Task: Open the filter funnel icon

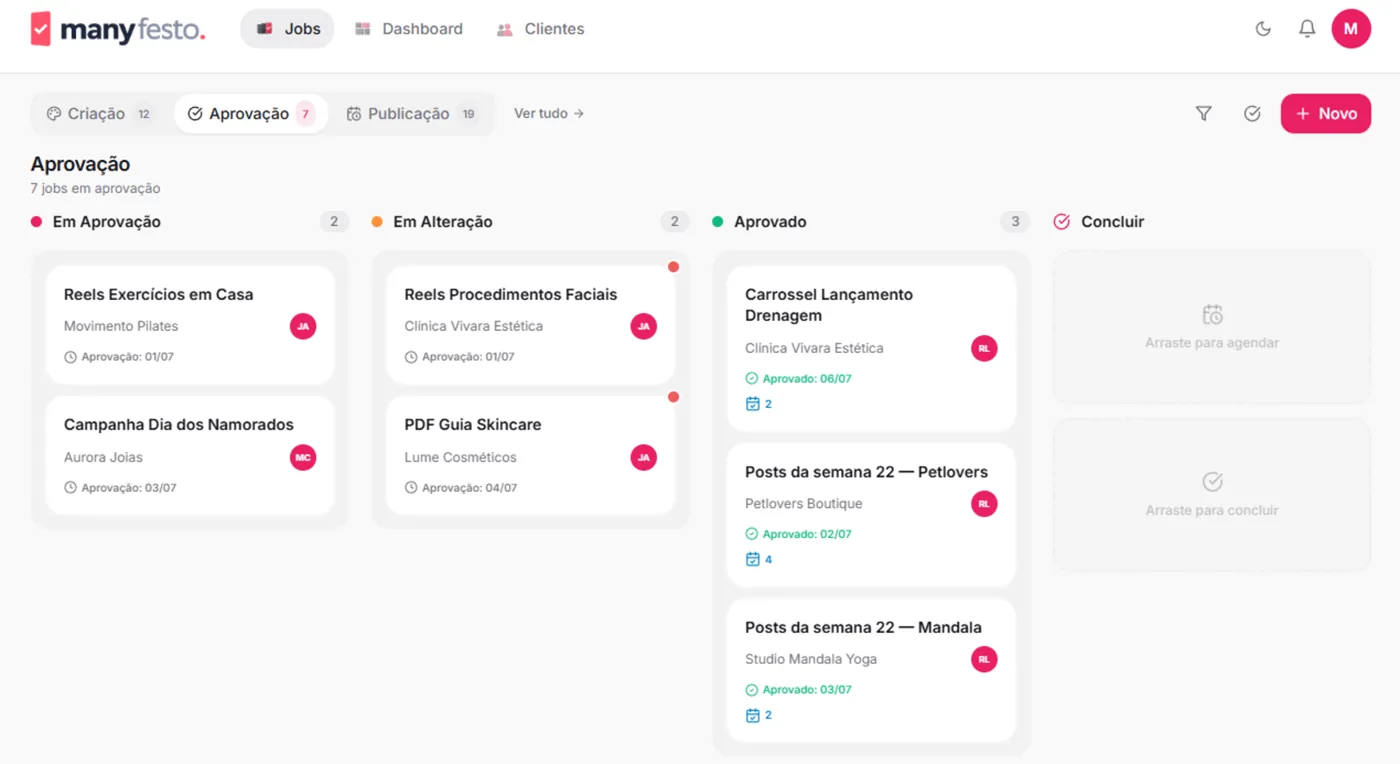Action: click(x=1204, y=114)
